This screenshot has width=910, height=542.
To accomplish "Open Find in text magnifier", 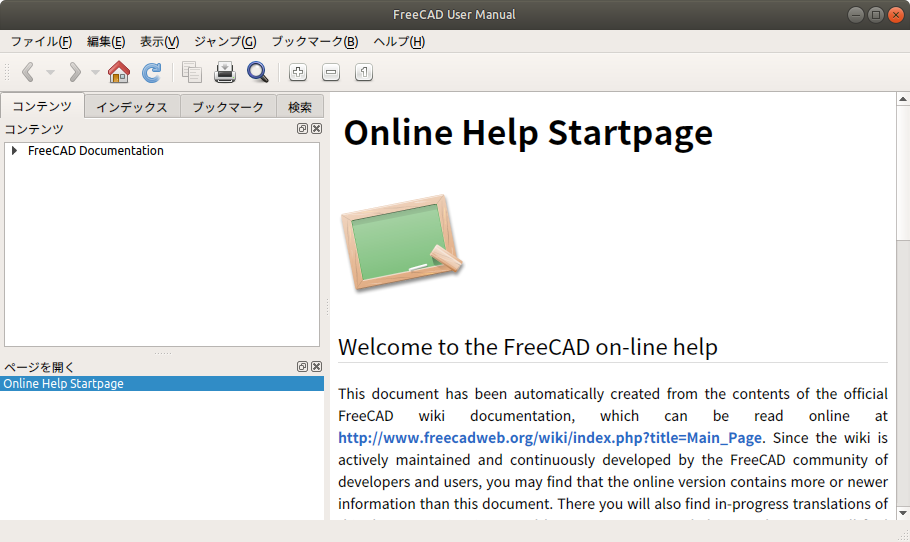I will 258,72.
